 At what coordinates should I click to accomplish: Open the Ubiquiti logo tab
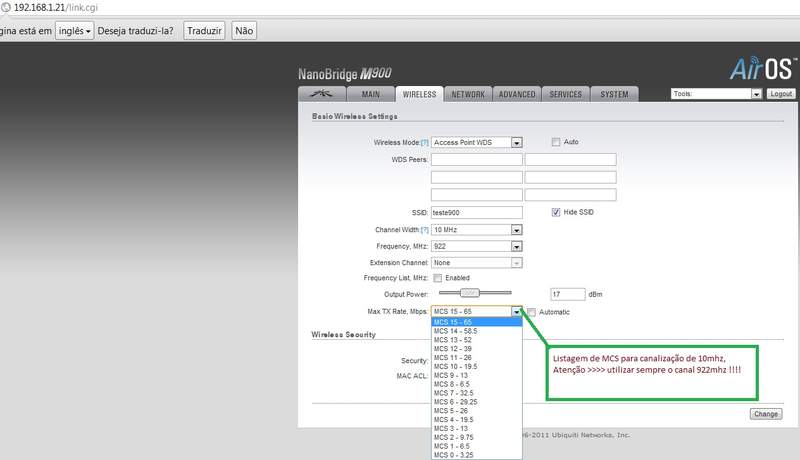(x=322, y=94)
